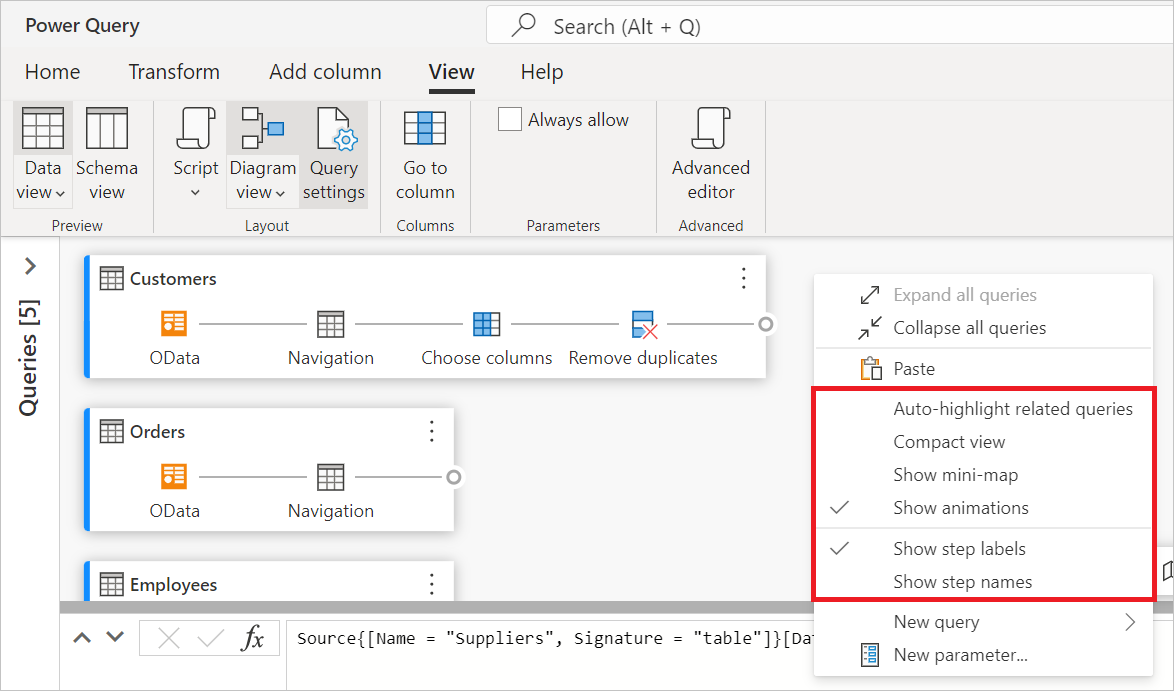Screen dimensions: 1174x691
Task: Click the add-step circle in Orders query
Action: pos(454,477)
